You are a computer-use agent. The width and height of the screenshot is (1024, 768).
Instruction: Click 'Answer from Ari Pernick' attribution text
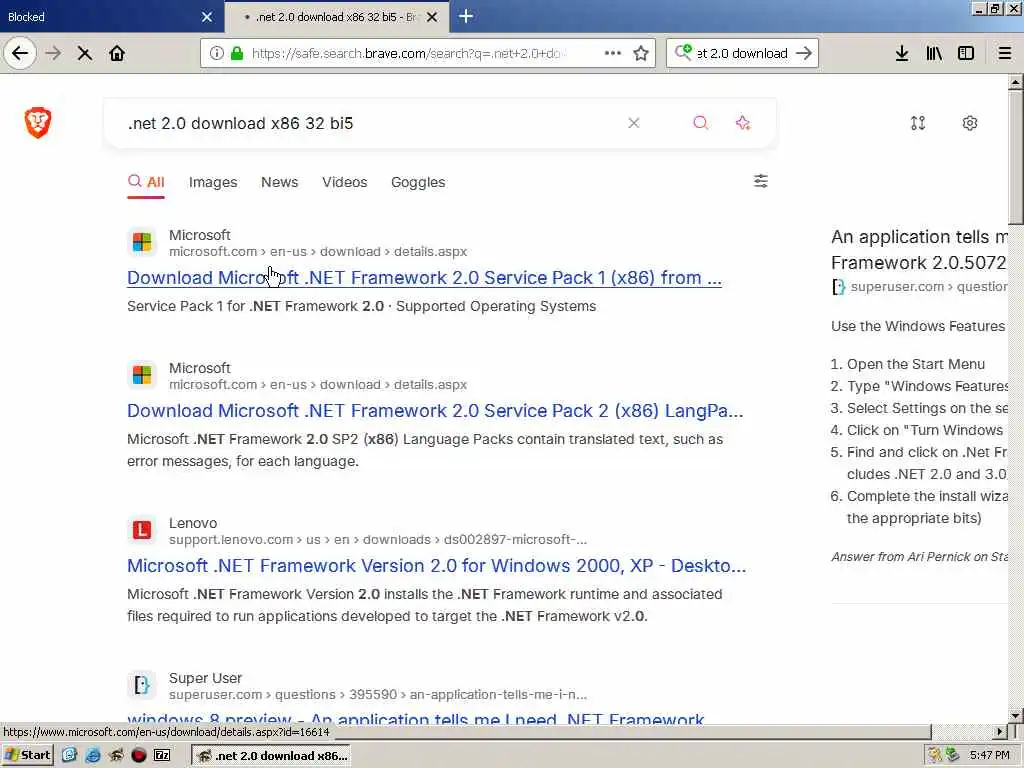point(919,556)
